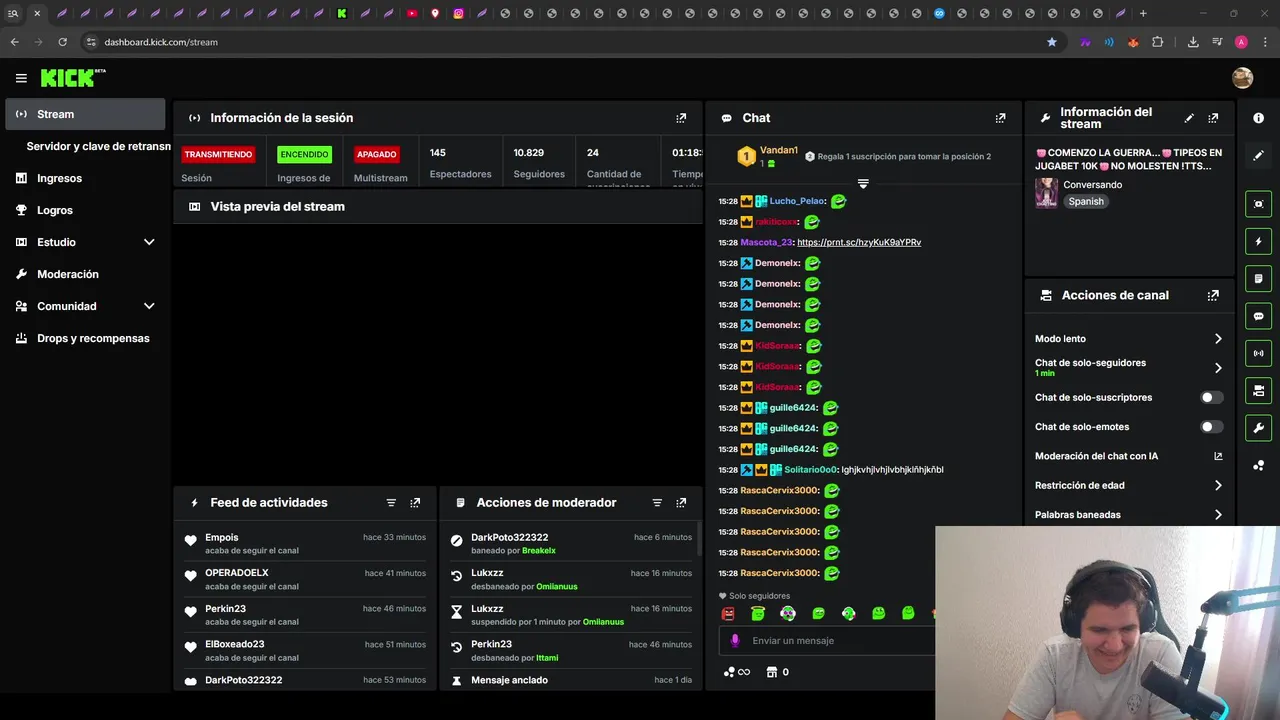Viewport: 1280px width, 720px height.
Task: Click username Lucho_Pelao in chat
Action: (797, 201)
